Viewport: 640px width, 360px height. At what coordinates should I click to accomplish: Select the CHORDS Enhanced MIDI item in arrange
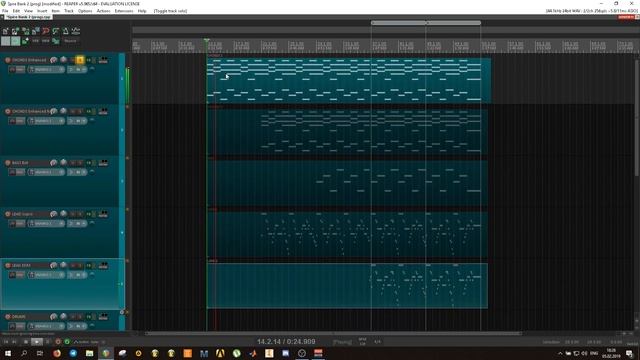[349, 80]
